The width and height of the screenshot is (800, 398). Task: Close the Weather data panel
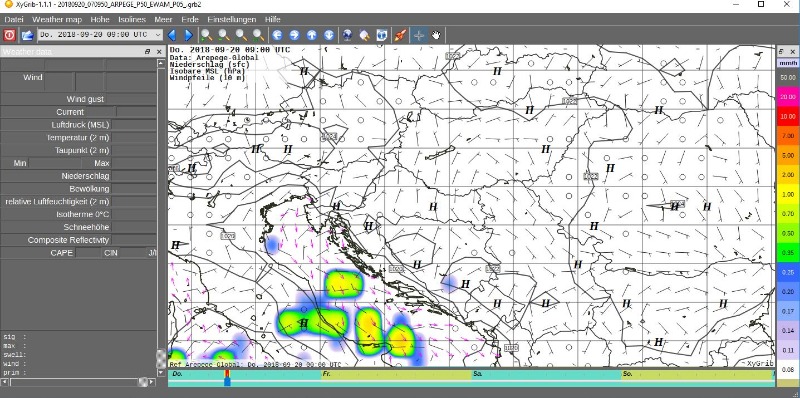point(159,52)
